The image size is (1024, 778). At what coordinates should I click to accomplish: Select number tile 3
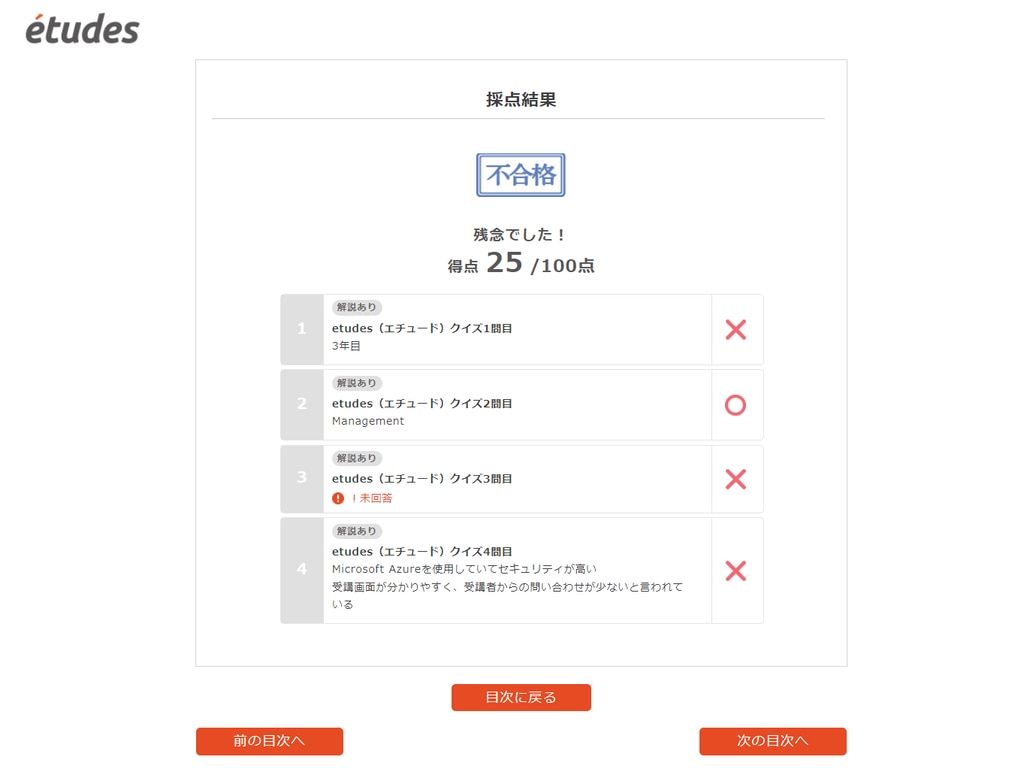pos(302,479)
